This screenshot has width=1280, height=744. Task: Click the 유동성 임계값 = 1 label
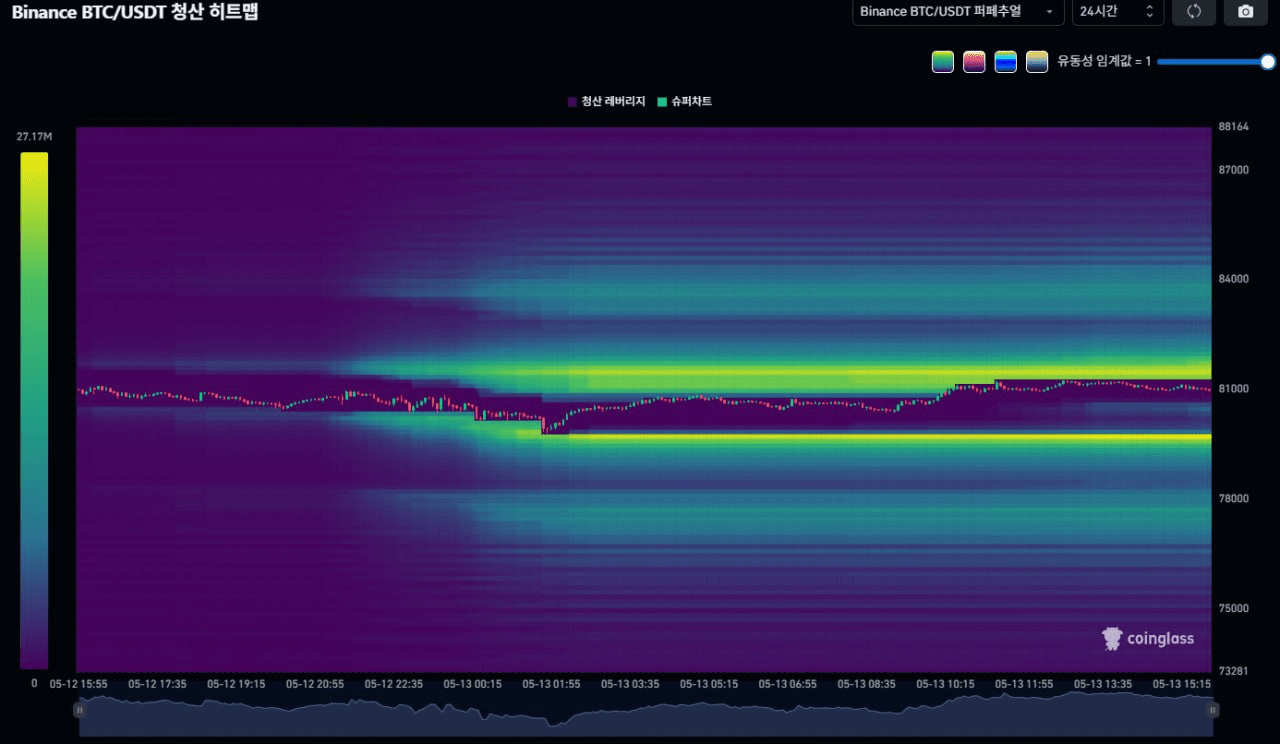1104,62
